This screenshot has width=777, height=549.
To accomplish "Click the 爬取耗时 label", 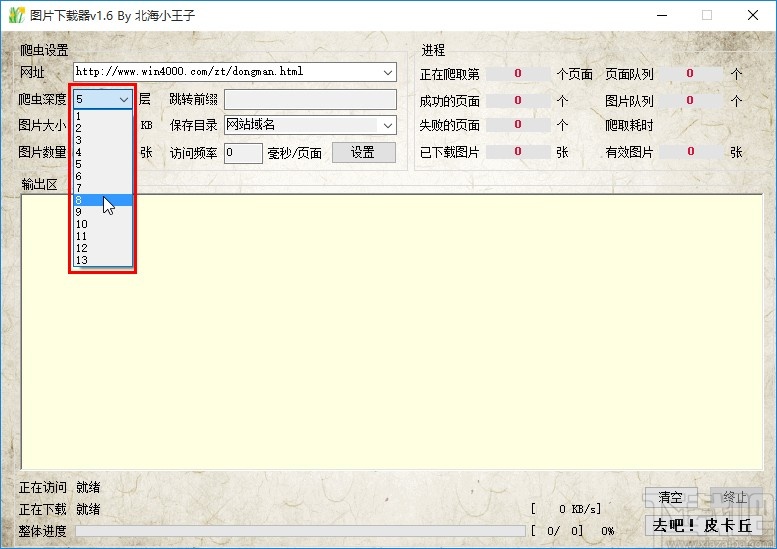I will point(629,125).
